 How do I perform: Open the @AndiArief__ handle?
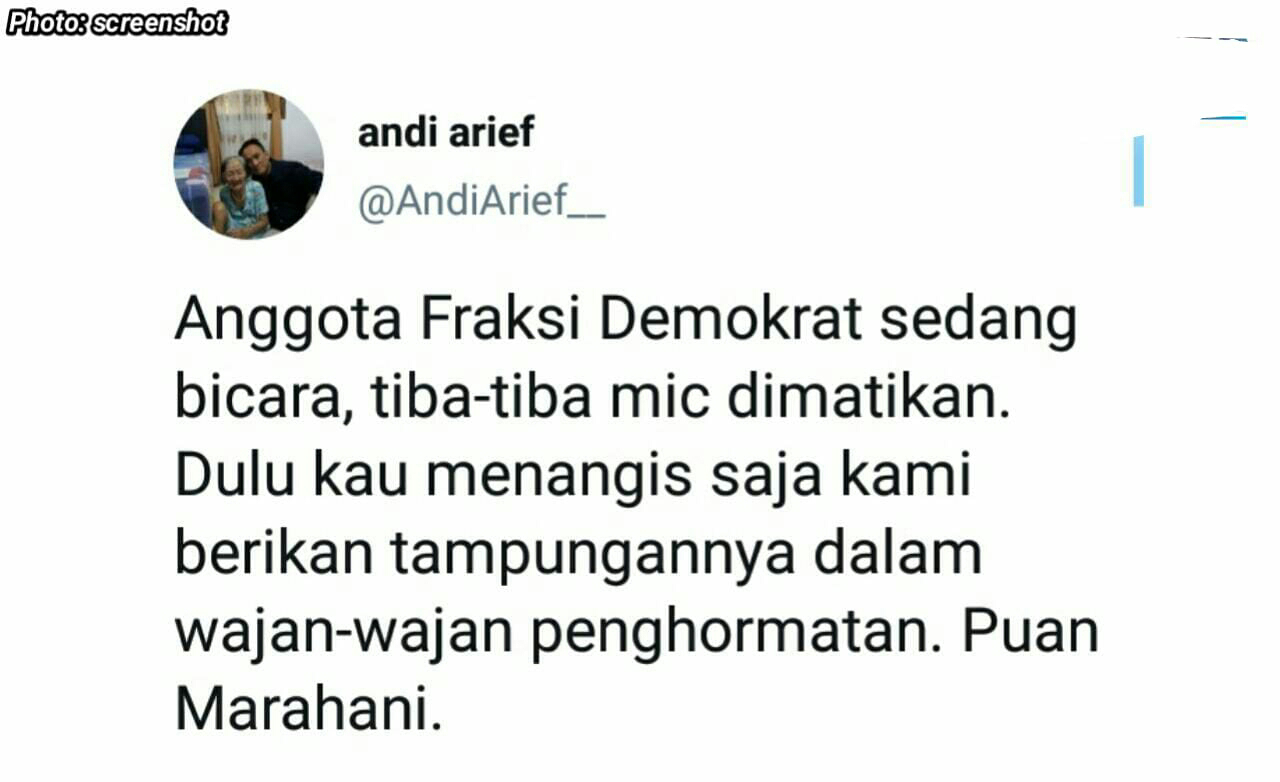(482, 203)
